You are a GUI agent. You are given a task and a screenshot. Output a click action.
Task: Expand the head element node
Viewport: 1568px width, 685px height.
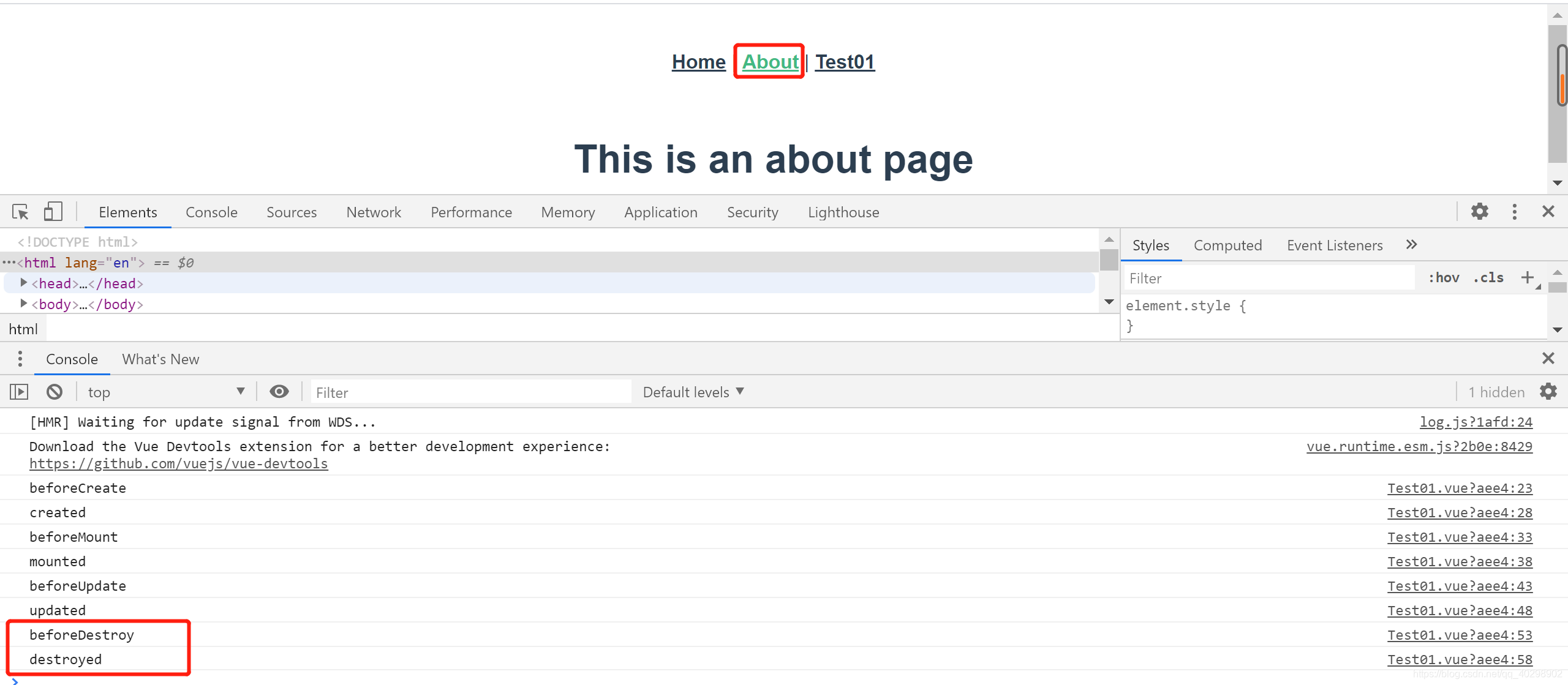23,283
